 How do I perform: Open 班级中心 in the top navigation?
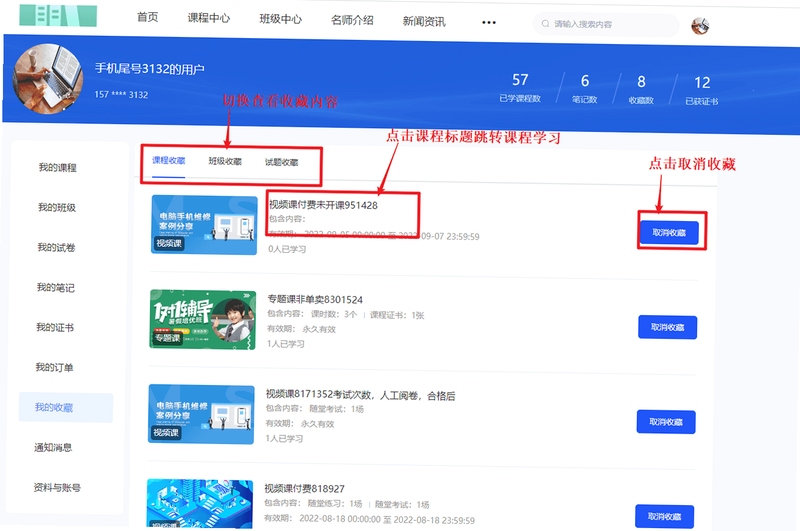click(x=281, y=19)
